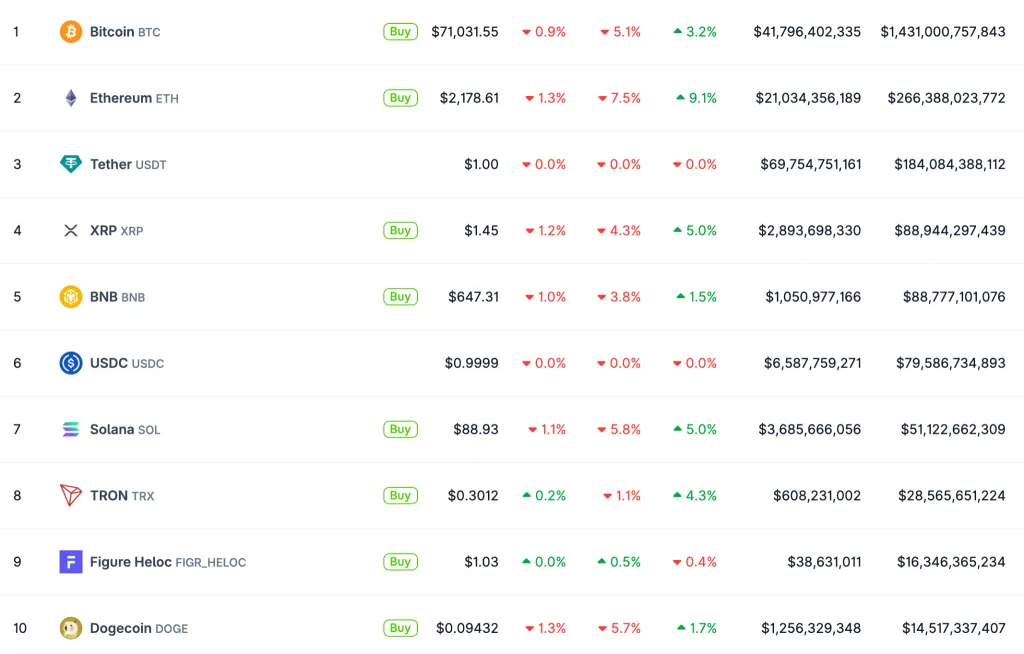Image resolution: width=1024 pixels, height=654 pixels.
Task: Click the Solana logo icon
Action: click(x=70, y=429)
